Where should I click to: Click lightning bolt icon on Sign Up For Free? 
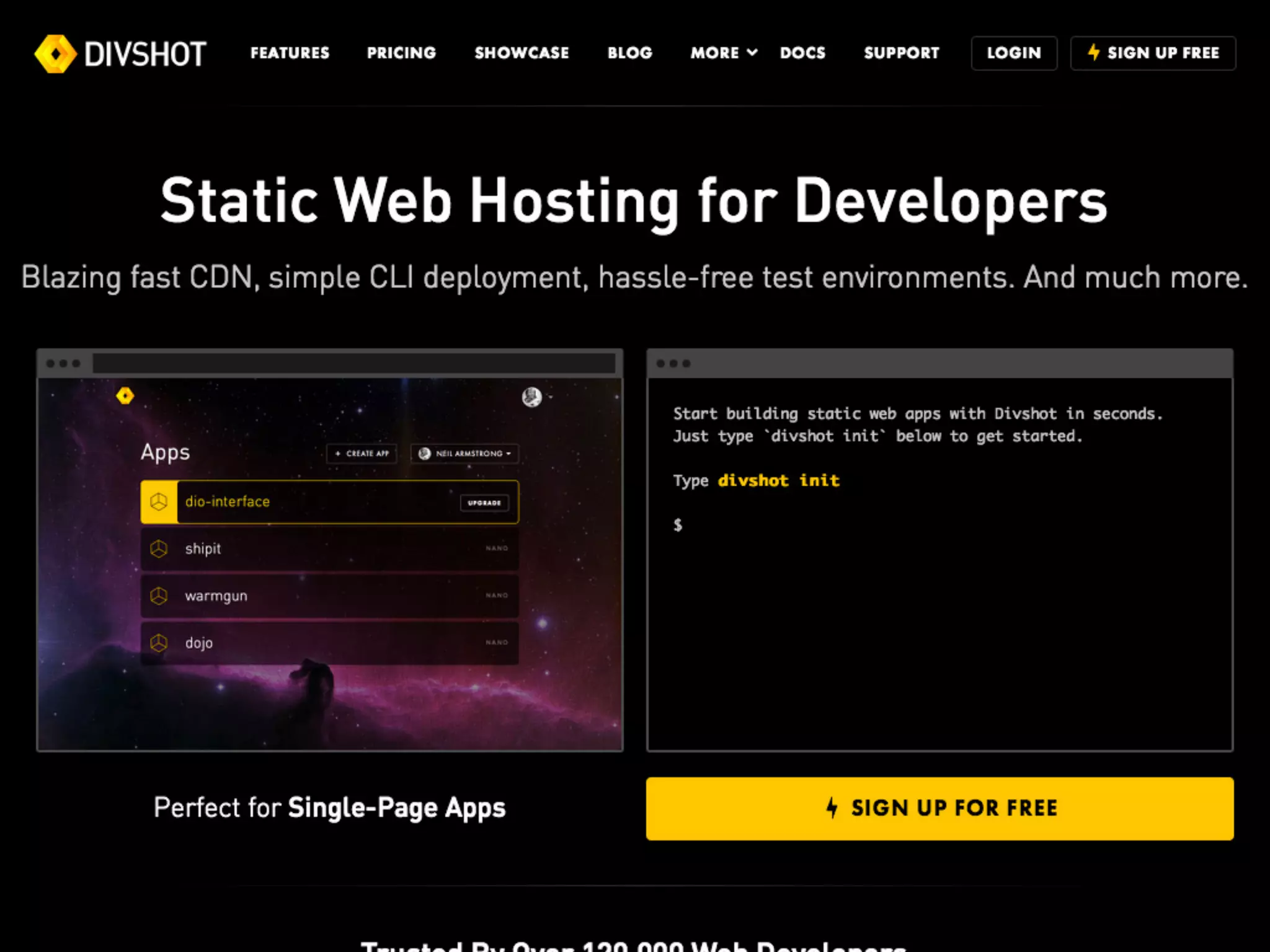tap(832, 808)
